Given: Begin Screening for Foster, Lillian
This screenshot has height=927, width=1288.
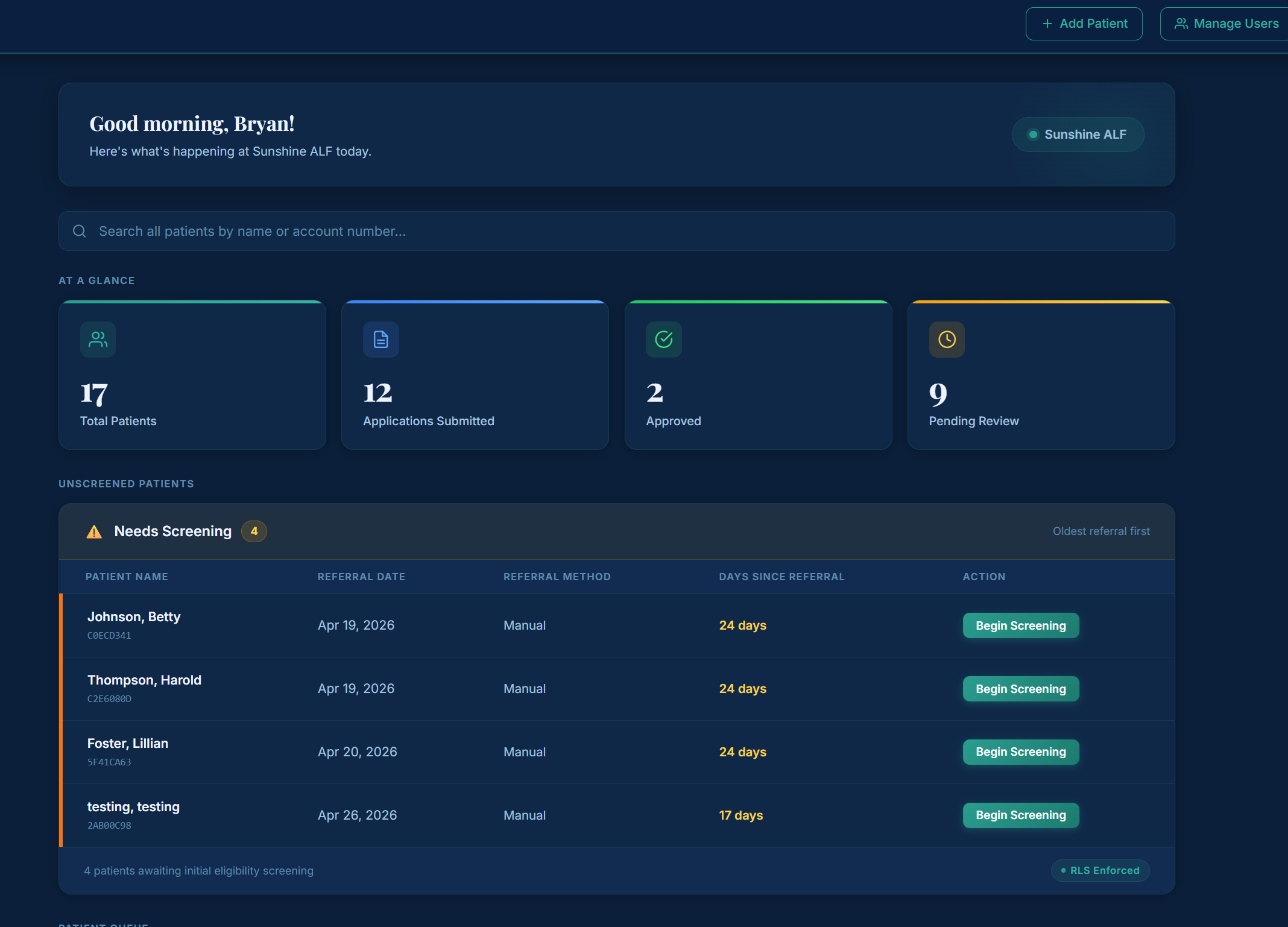Looking at the screenshot, I should click(1021, 752).
